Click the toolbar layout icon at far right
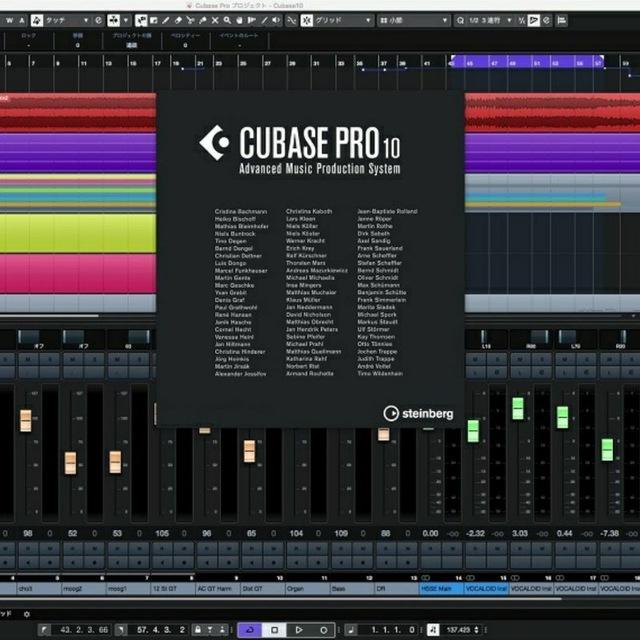 (x=562, y=20)
